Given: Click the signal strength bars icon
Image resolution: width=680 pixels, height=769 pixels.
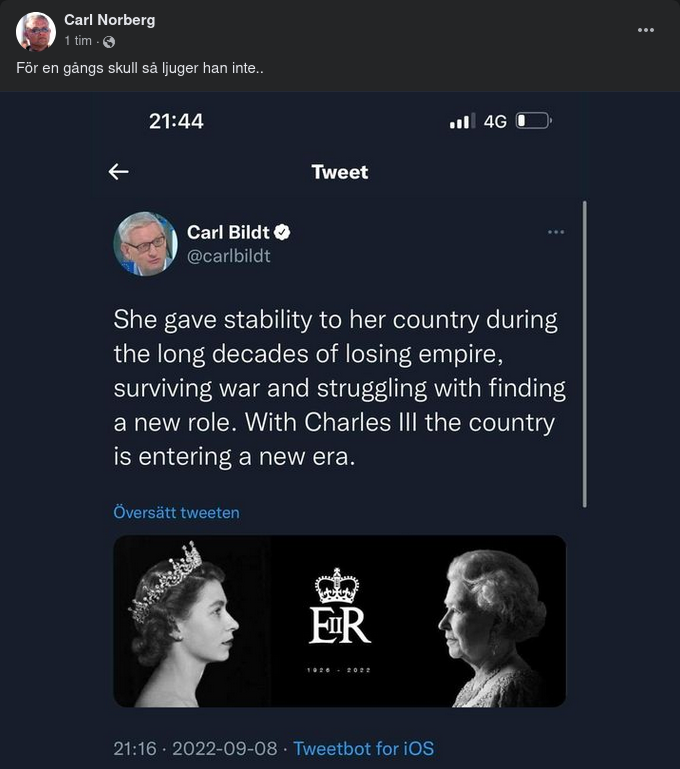Looking at the screenshot, I should (x=460, y=122).
